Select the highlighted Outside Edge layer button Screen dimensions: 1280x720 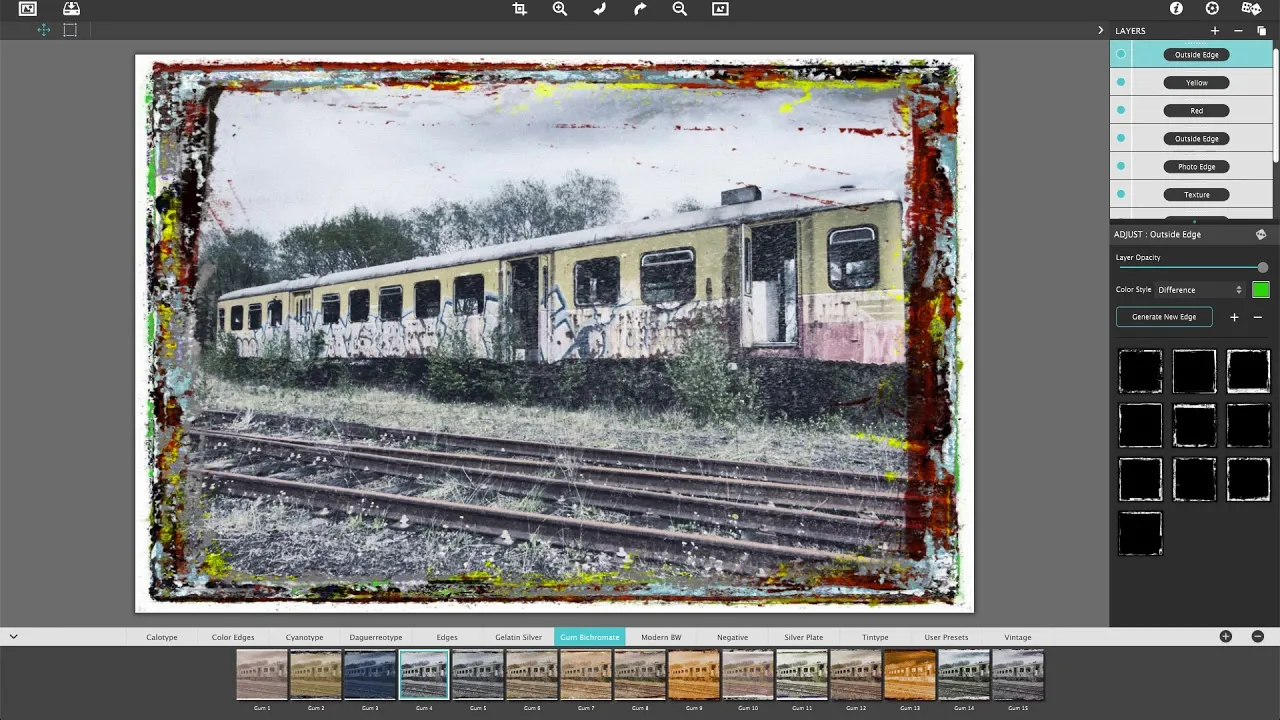click(1197, 55)
